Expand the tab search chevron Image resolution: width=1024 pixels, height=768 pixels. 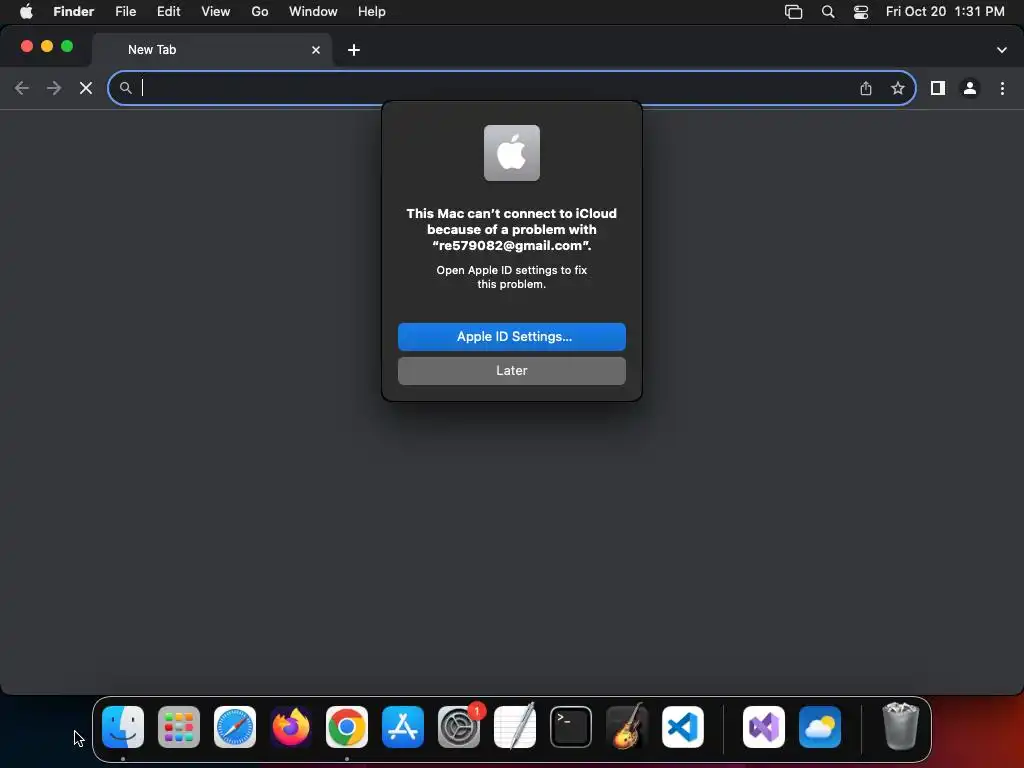point(1001,50)
